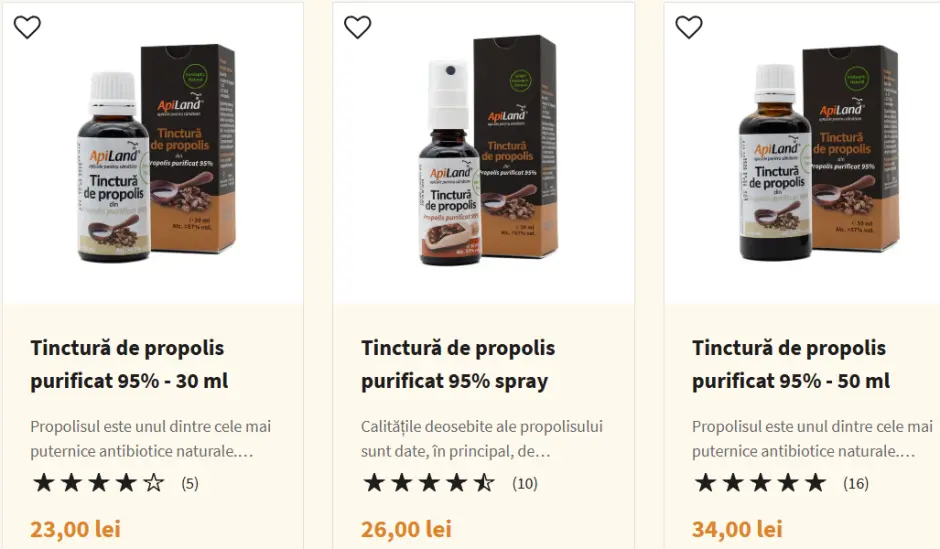Open 'Tinctură de propolis purificat 95% - 30 ml' title
Screen dimensions: 940x549
(x=127, y=364)
